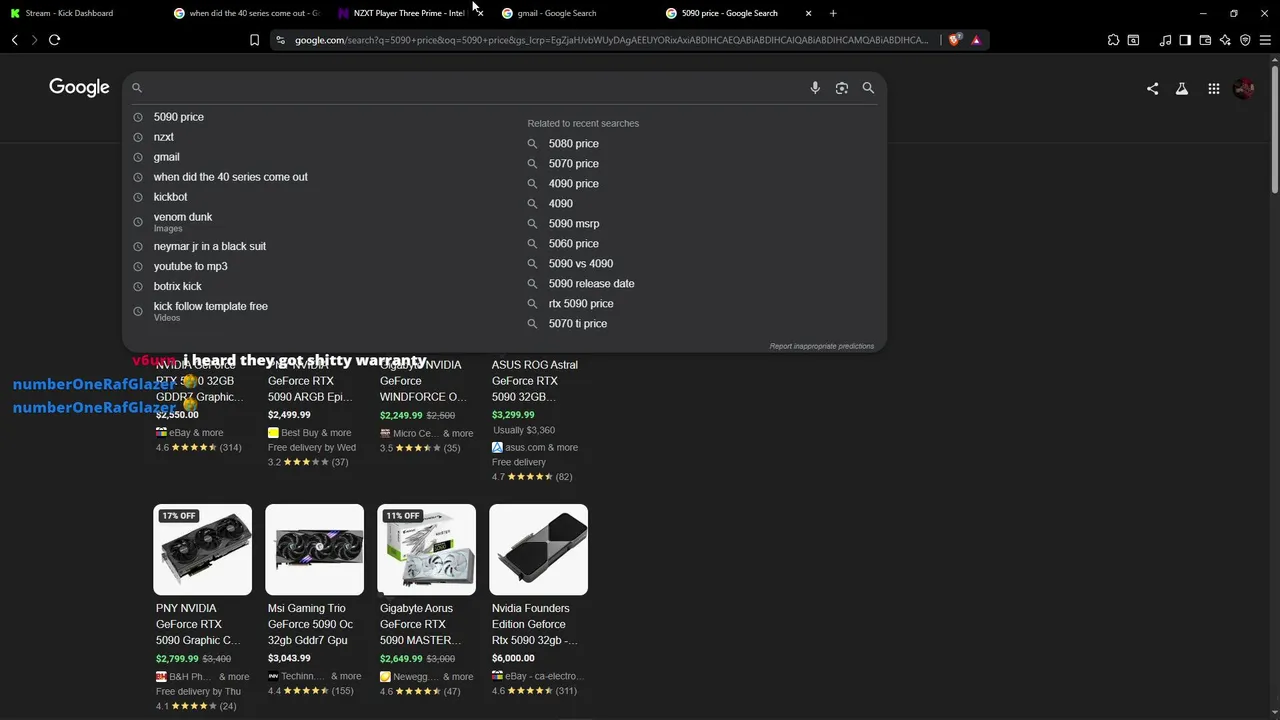Open the Brave Rewards triangle icon
The width and height of the screenshot is (1280, 720).
[976, 40]
